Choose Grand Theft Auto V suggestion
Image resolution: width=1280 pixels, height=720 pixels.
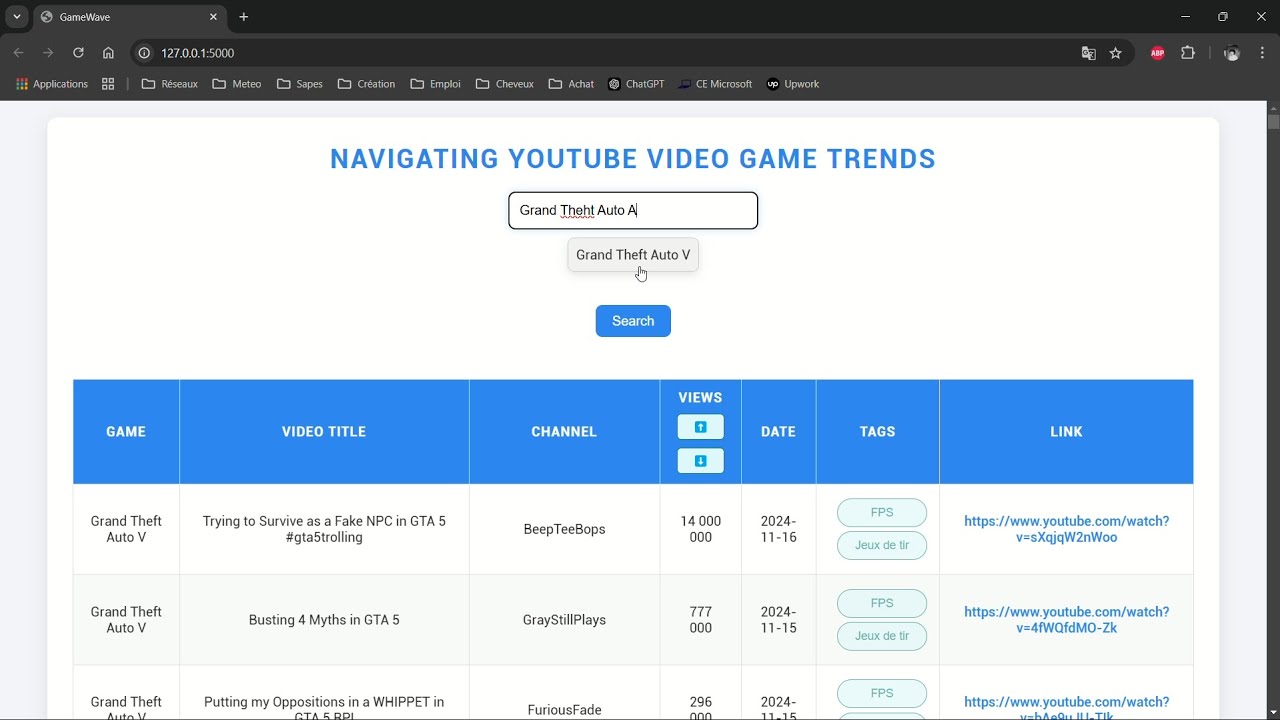[633, 255]
